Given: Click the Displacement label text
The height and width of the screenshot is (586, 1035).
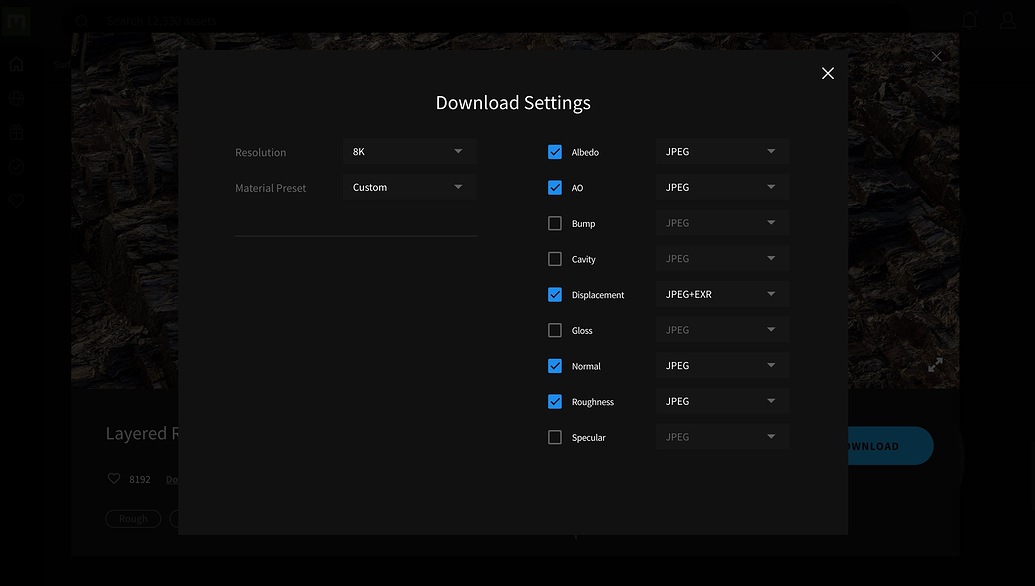Looking at the screenshot, I should pos(598,295).
